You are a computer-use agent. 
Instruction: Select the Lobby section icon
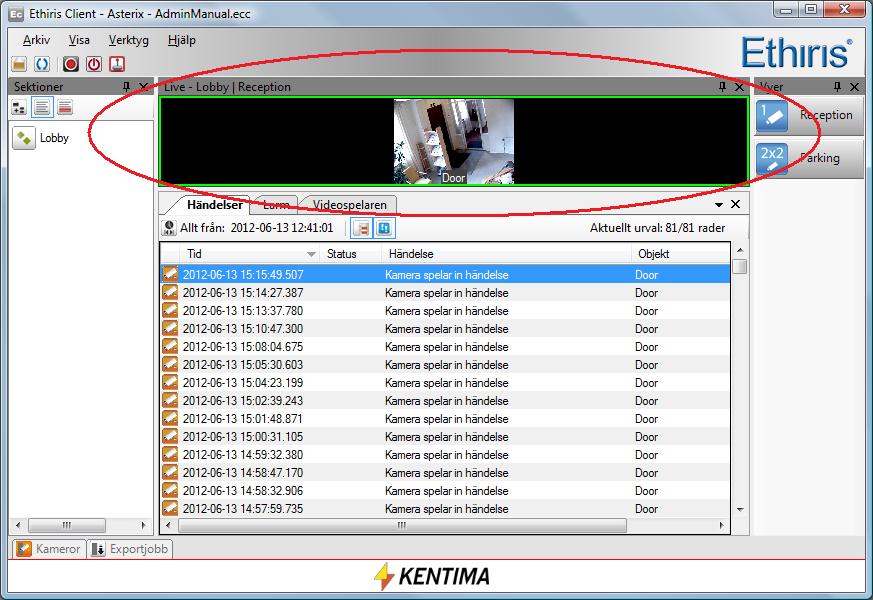(24, 138)
